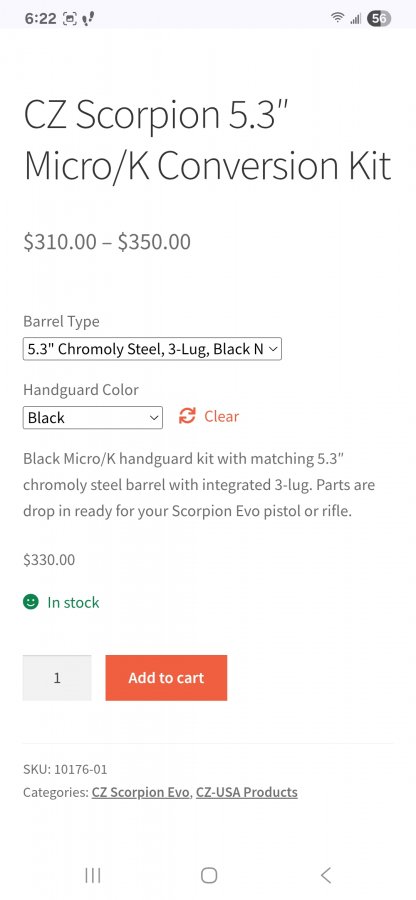Tap the Android recent apps icon
The height and width of the screenshot is (900, 416).
coord(92,875)
